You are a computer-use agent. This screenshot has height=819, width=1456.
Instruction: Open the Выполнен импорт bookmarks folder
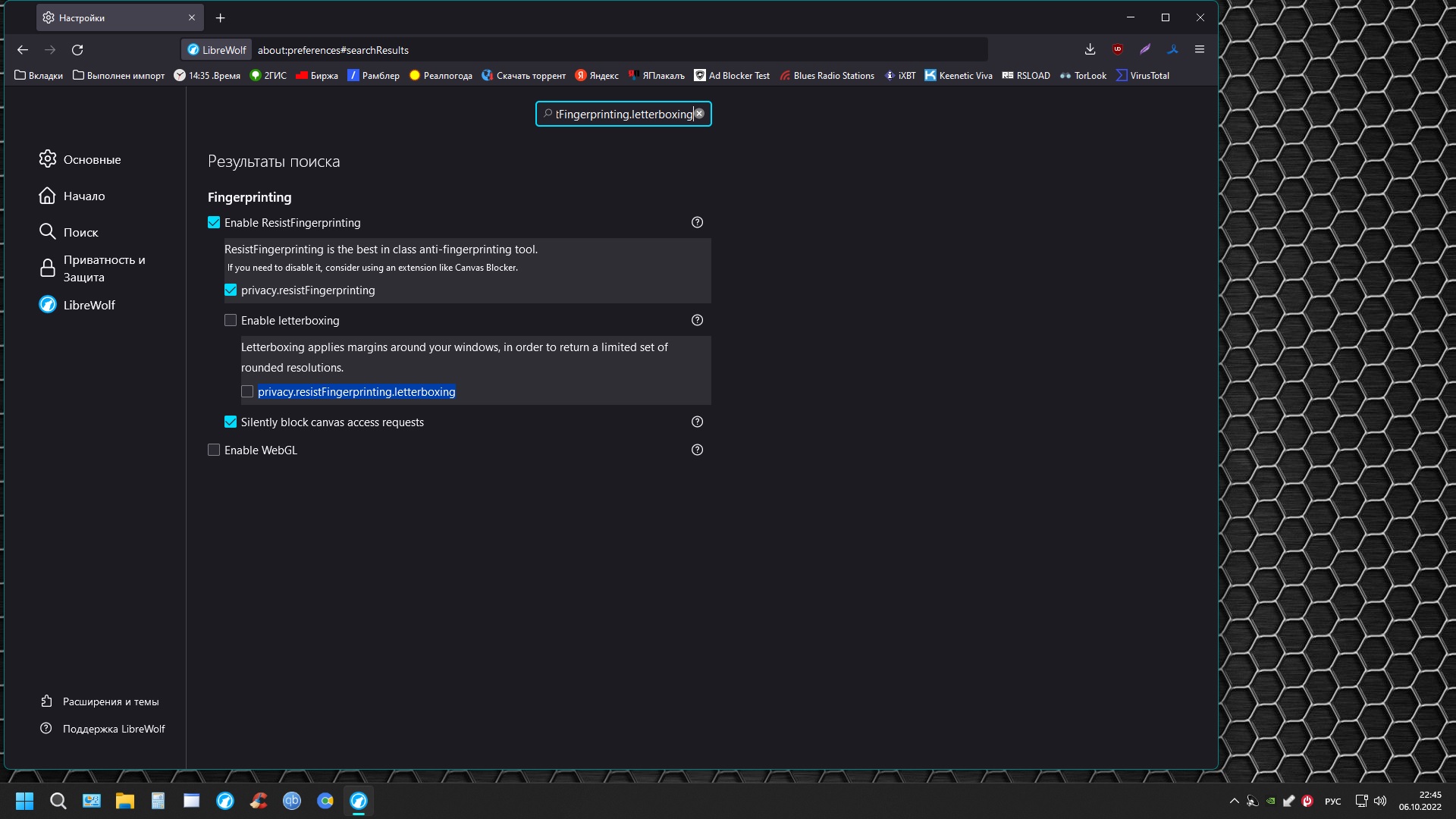coord(118,75)
